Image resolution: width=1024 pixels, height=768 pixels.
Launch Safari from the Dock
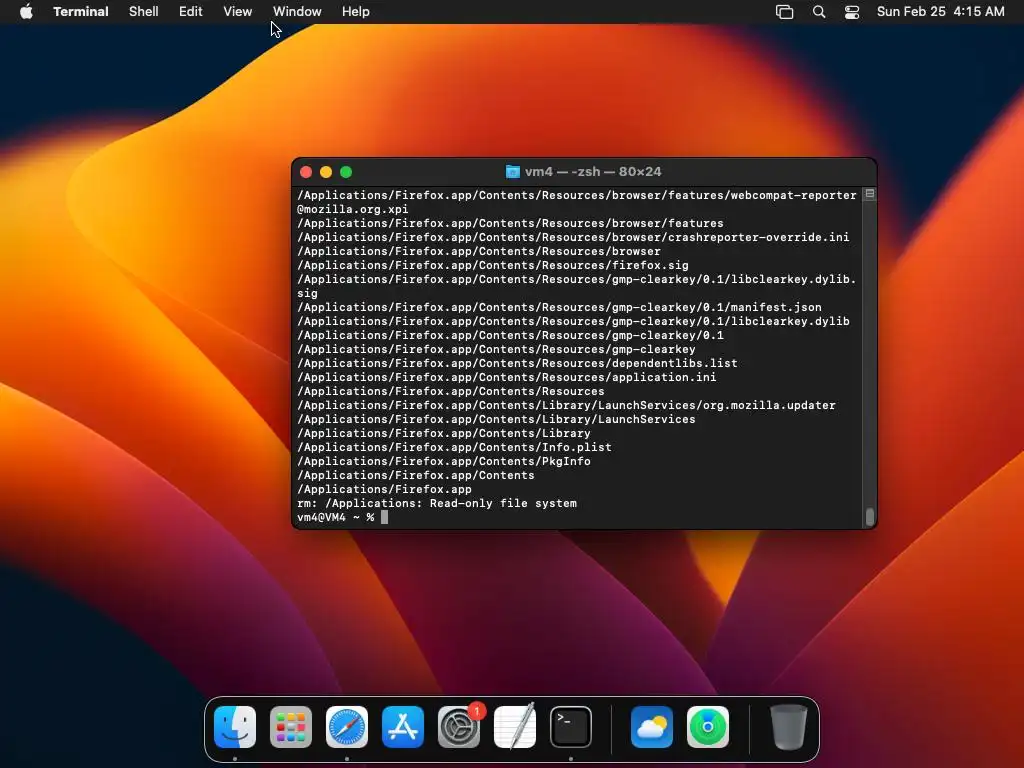[347, 727]
